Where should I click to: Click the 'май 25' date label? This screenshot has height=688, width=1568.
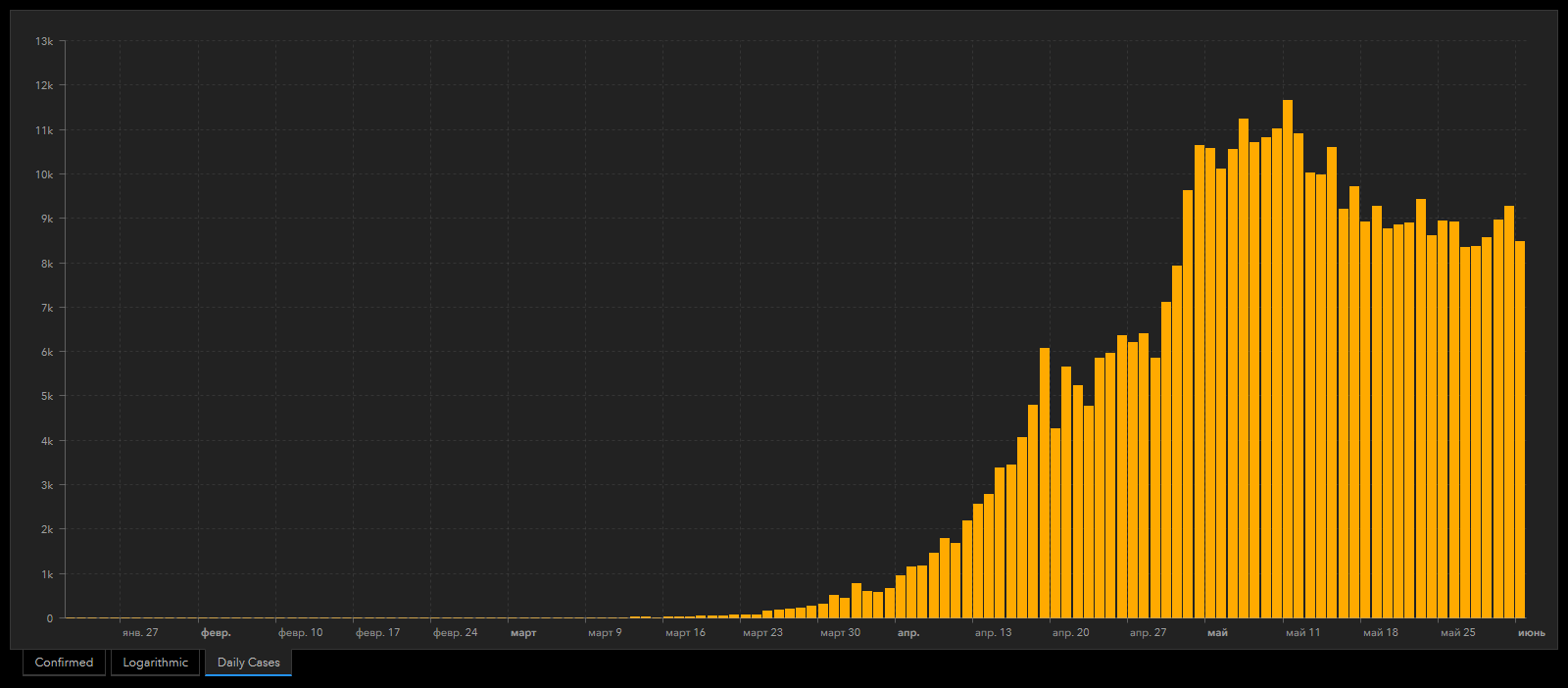1457,632
